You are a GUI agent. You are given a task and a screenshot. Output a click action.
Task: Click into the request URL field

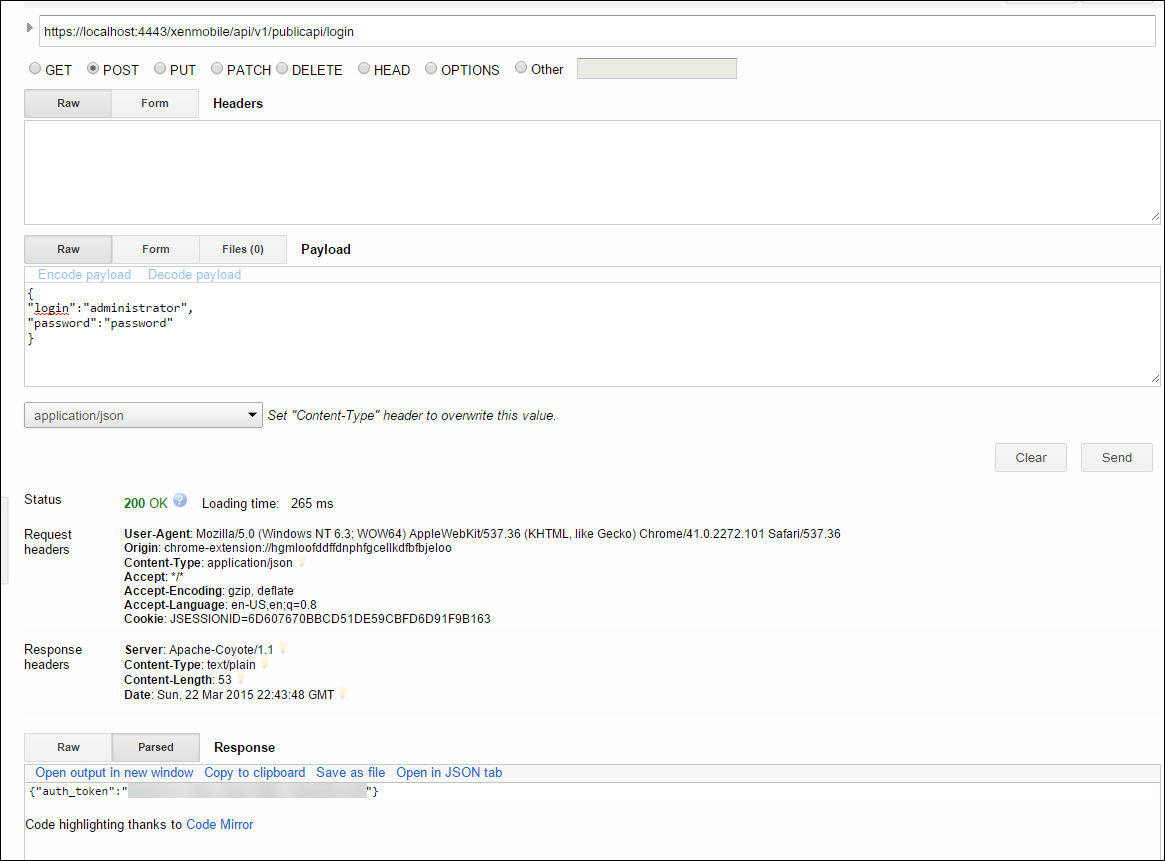tap(597, 32)
